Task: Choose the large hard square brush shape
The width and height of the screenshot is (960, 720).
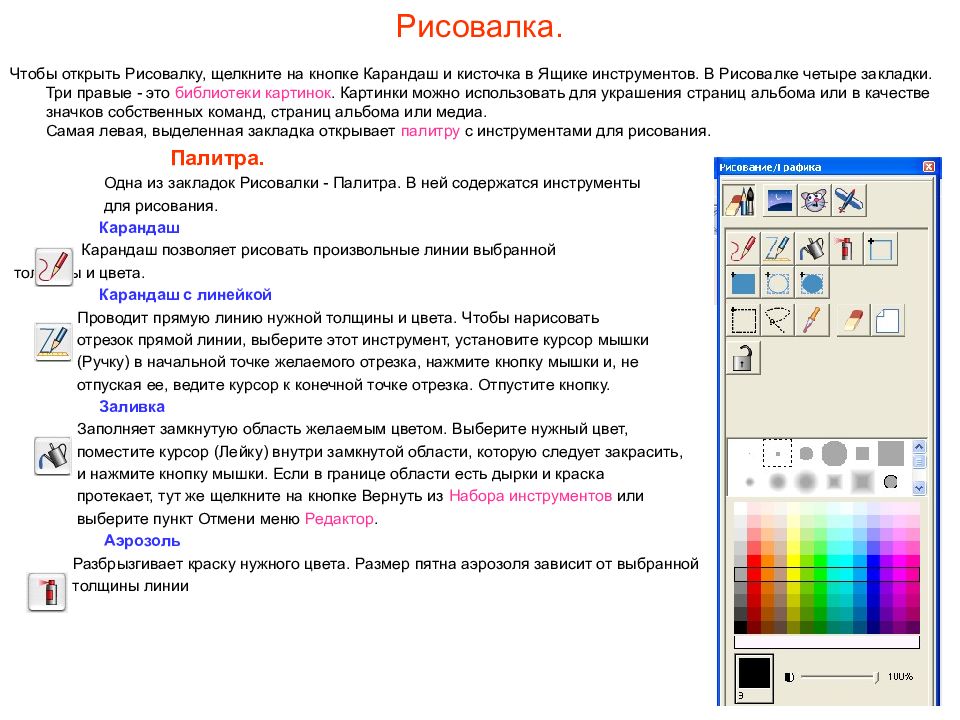Action: coord(891,454)
